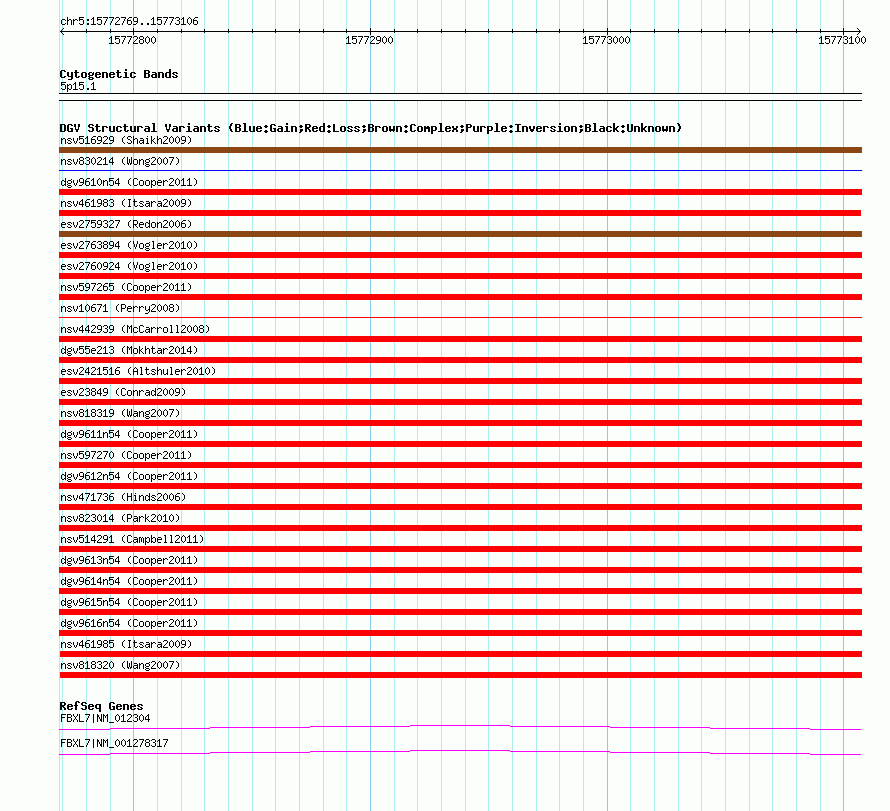Image resolution: width=890 pixels, height=811 pixels.
Task: Open variant esv2763894 (Vogler2010) label
Action: click(x=129, y=245)
